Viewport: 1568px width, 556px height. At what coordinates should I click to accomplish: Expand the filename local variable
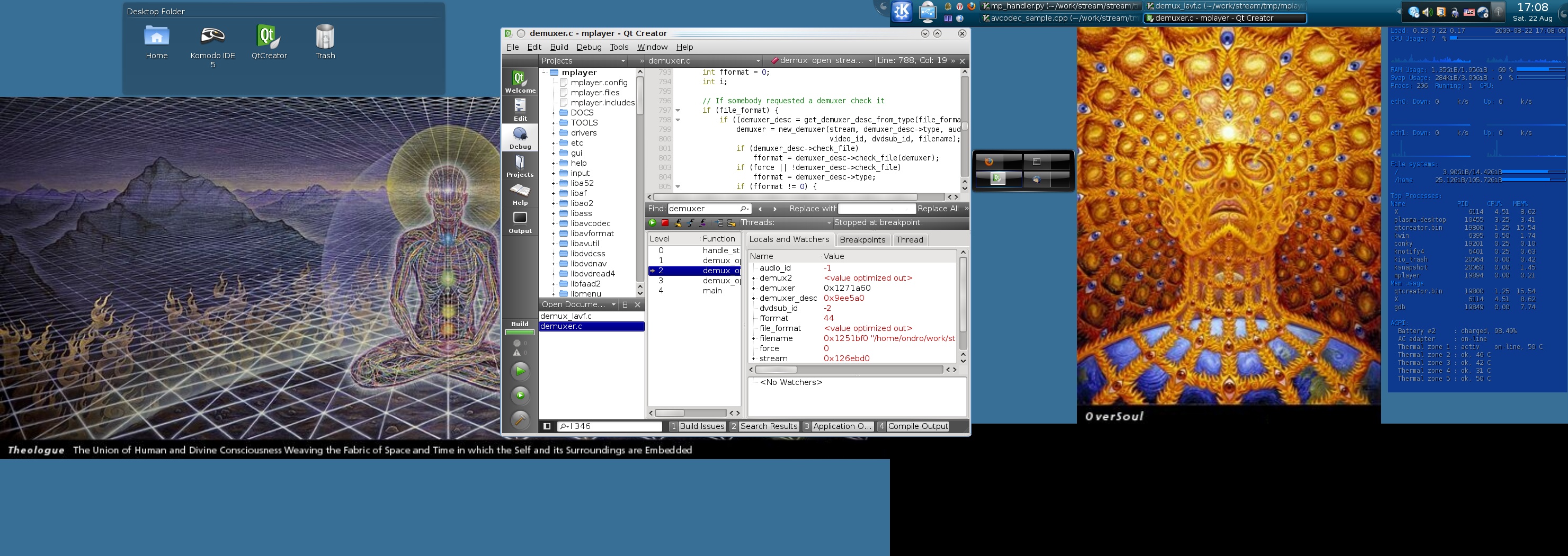click(x=754, y=339)
